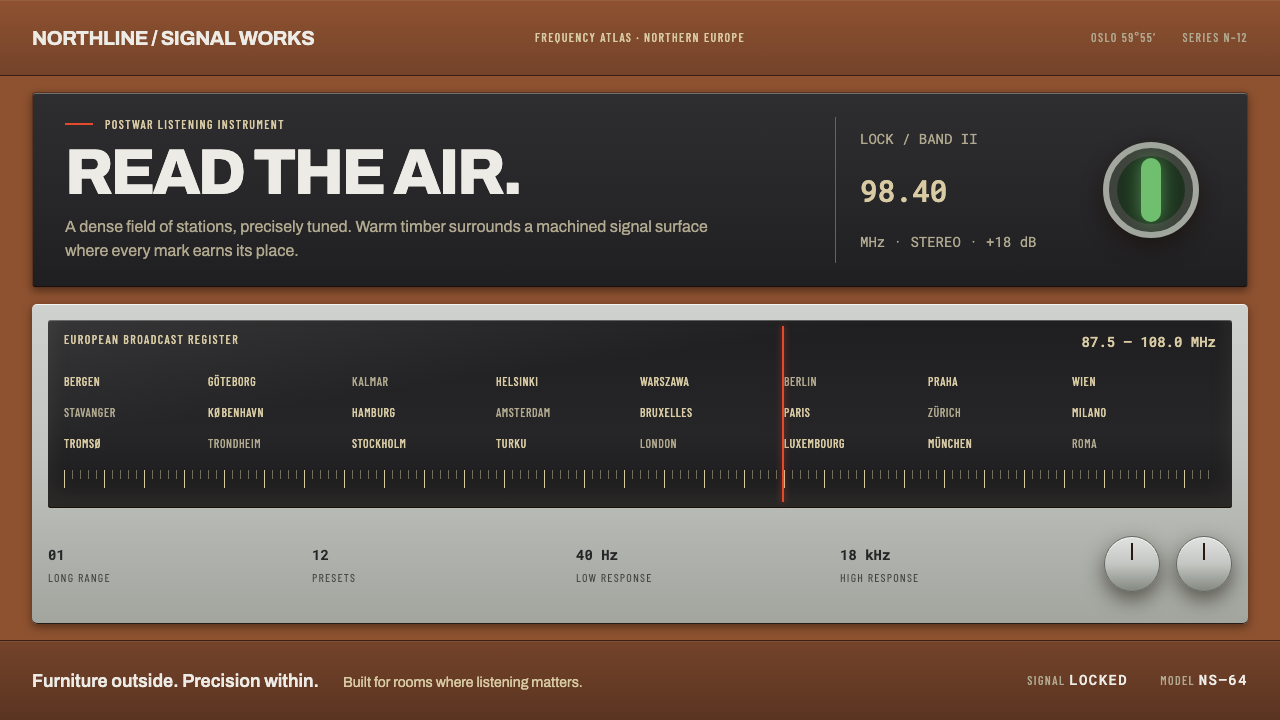
Task: Pick the LONDON station
Action: click(x=658, y=444)
